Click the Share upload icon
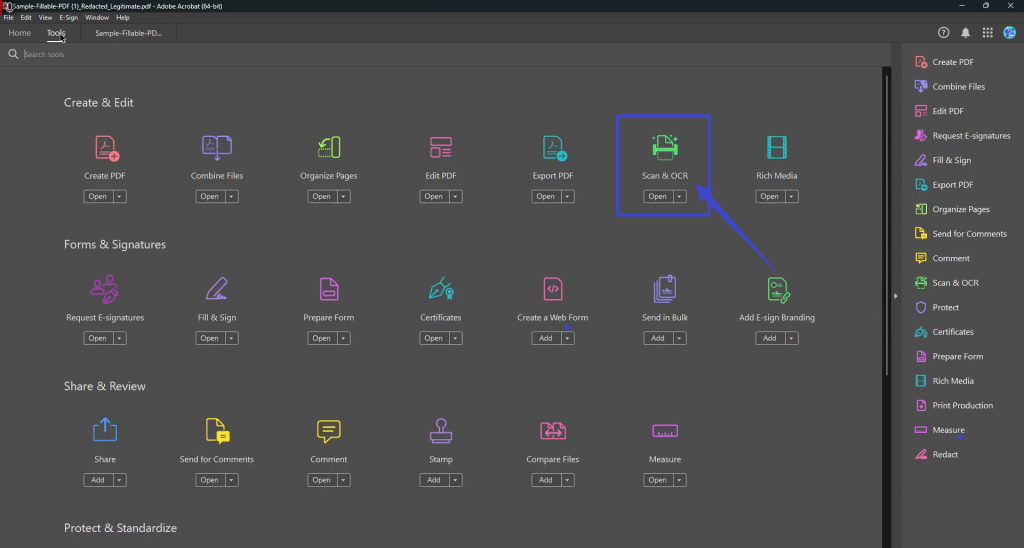Image resolution: width=1024 pixels, height=548 pixels. 104,430
